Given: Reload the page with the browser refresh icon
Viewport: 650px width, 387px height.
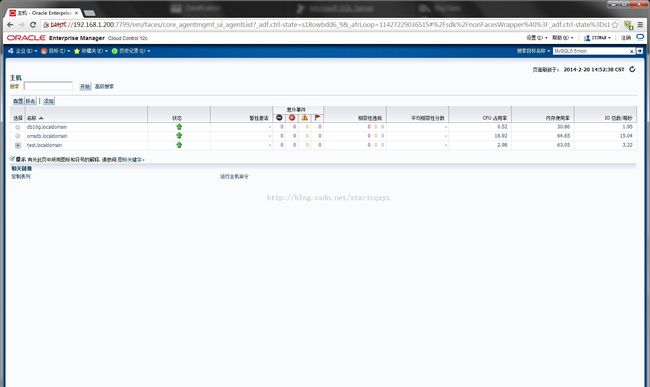Looking at the screenshot, I should pyautogui.click(x=33, y=25).
